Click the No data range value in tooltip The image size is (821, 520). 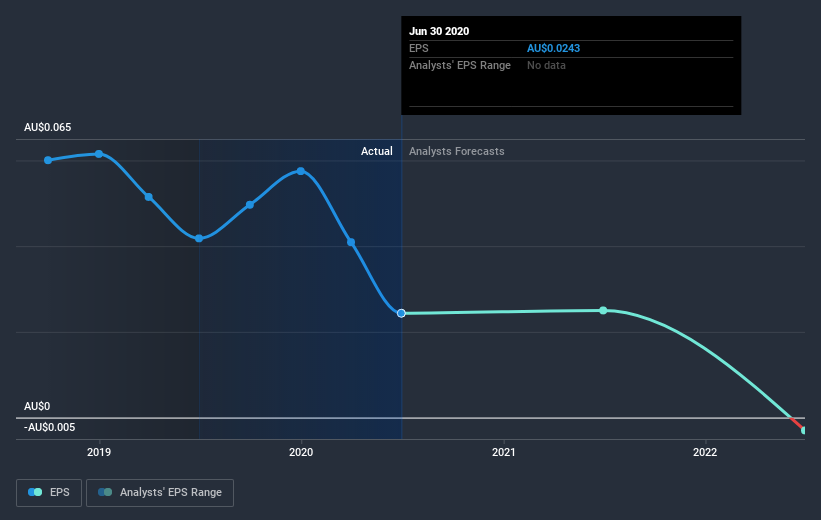[546, 65]
